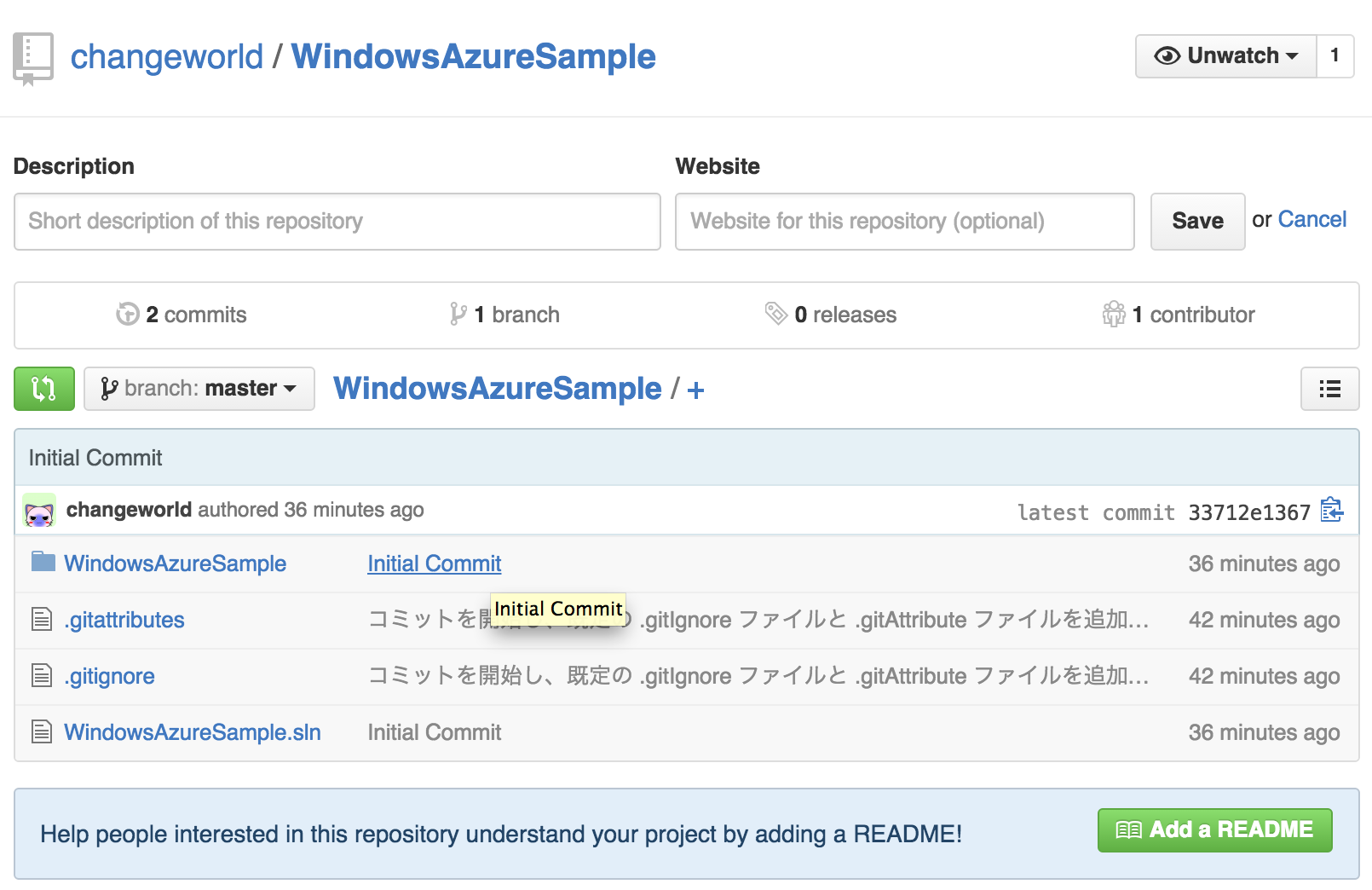Screen dimensions: 1372x890
Task: Expand the branch: master selector
Action: pyautogui.click(x=199, y=389)
